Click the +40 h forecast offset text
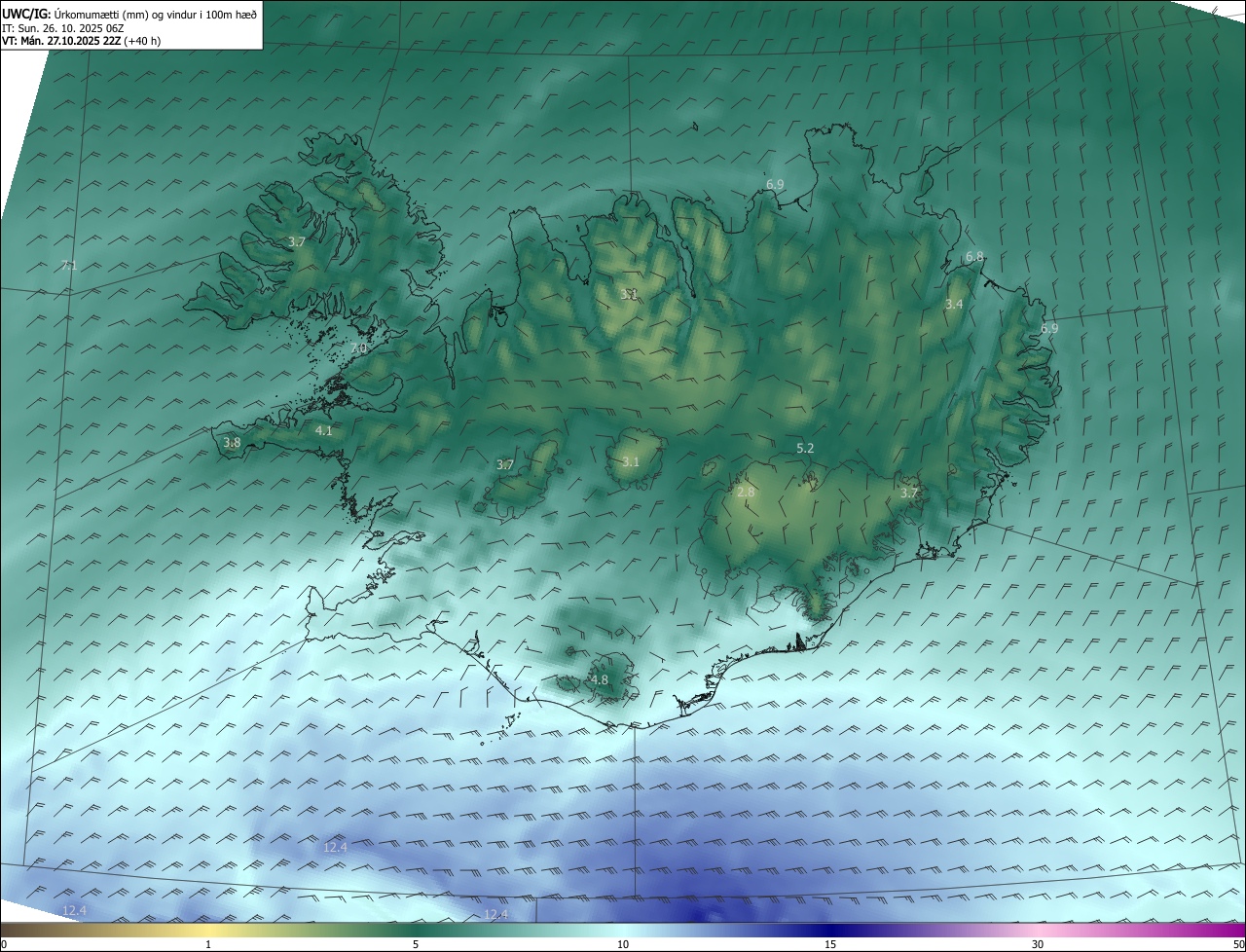1246x952 pixels. tap(142, 41)
